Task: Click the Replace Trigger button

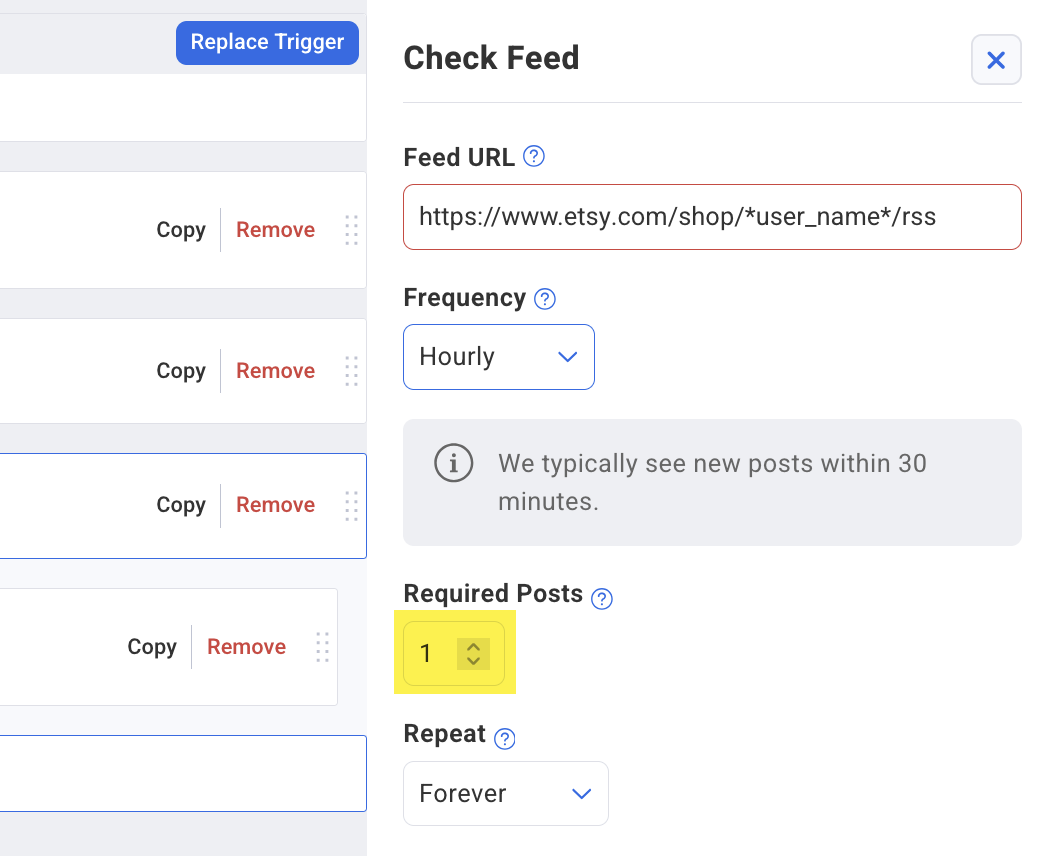Action: point(267,42)
